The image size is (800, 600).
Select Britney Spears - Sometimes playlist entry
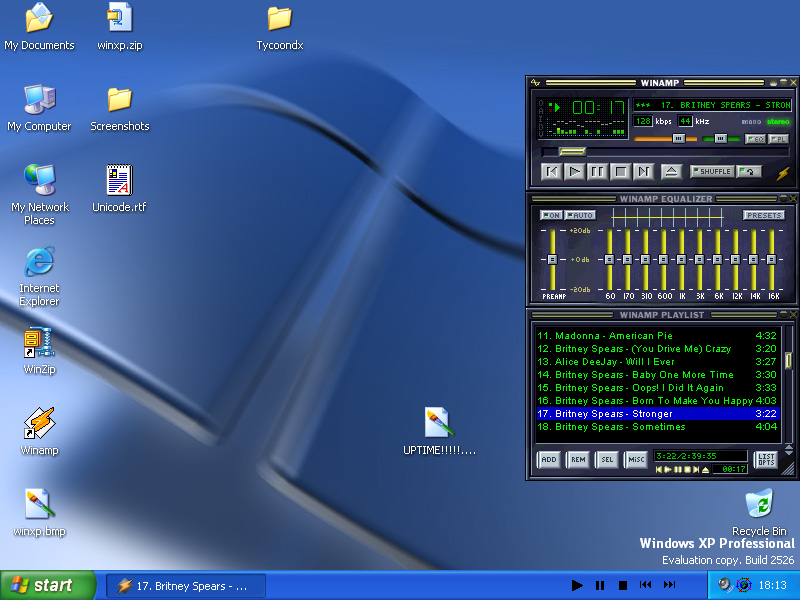coord(615,427)
